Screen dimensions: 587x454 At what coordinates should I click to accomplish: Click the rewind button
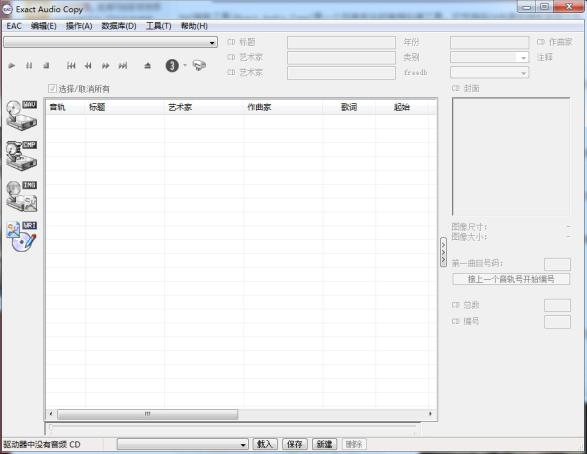[x=88, y=65]
